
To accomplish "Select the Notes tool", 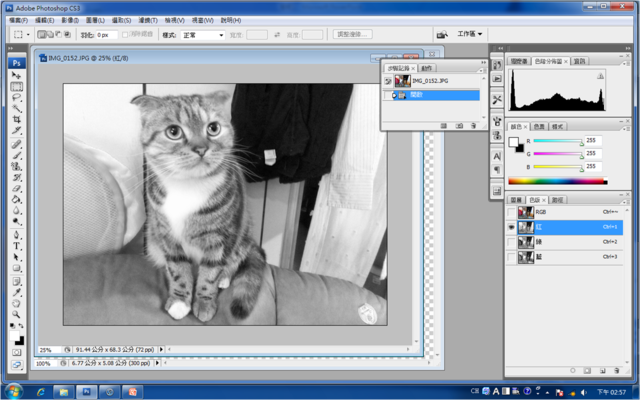I will coord(16,282).
